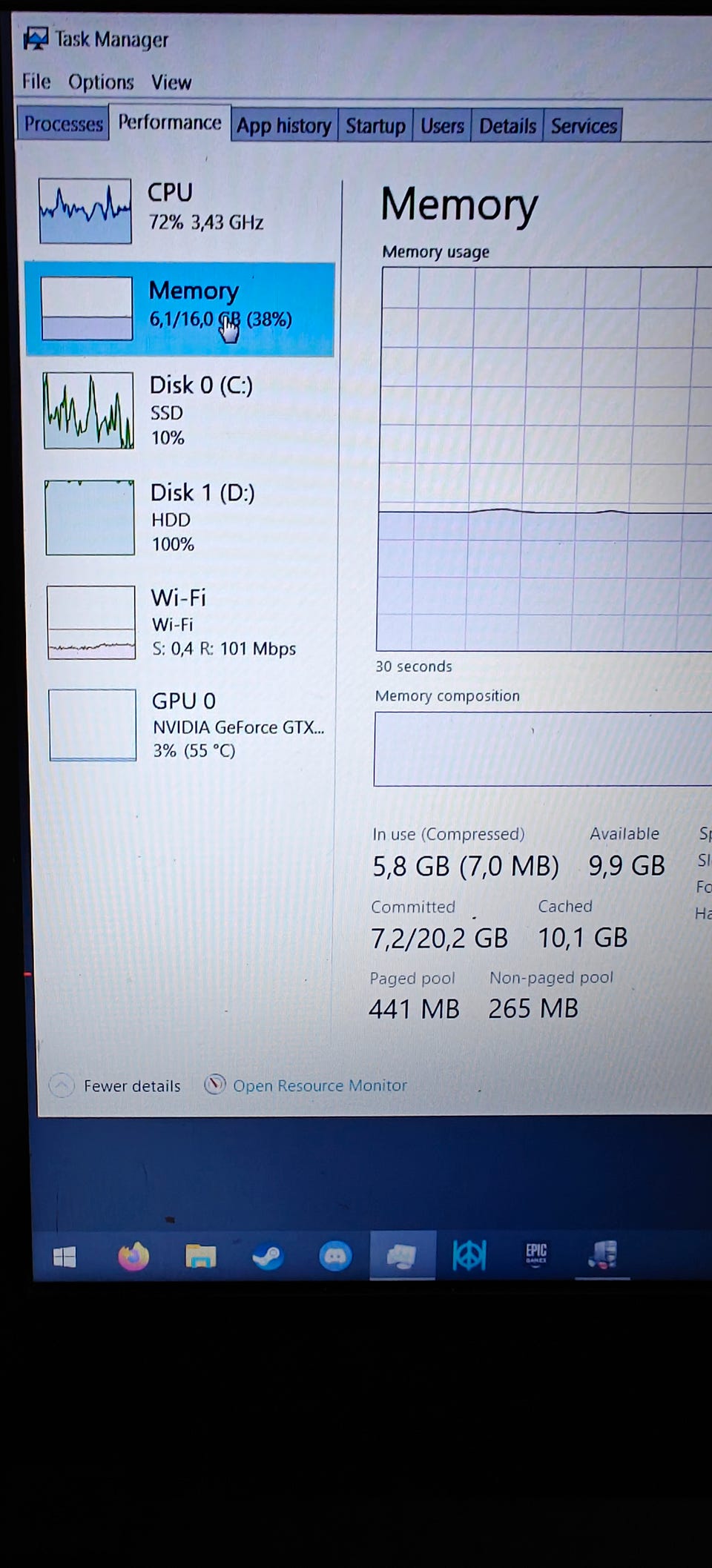This screenshot has width=712, height=1568.
Task: Open the Options menu
Action: 101,82
